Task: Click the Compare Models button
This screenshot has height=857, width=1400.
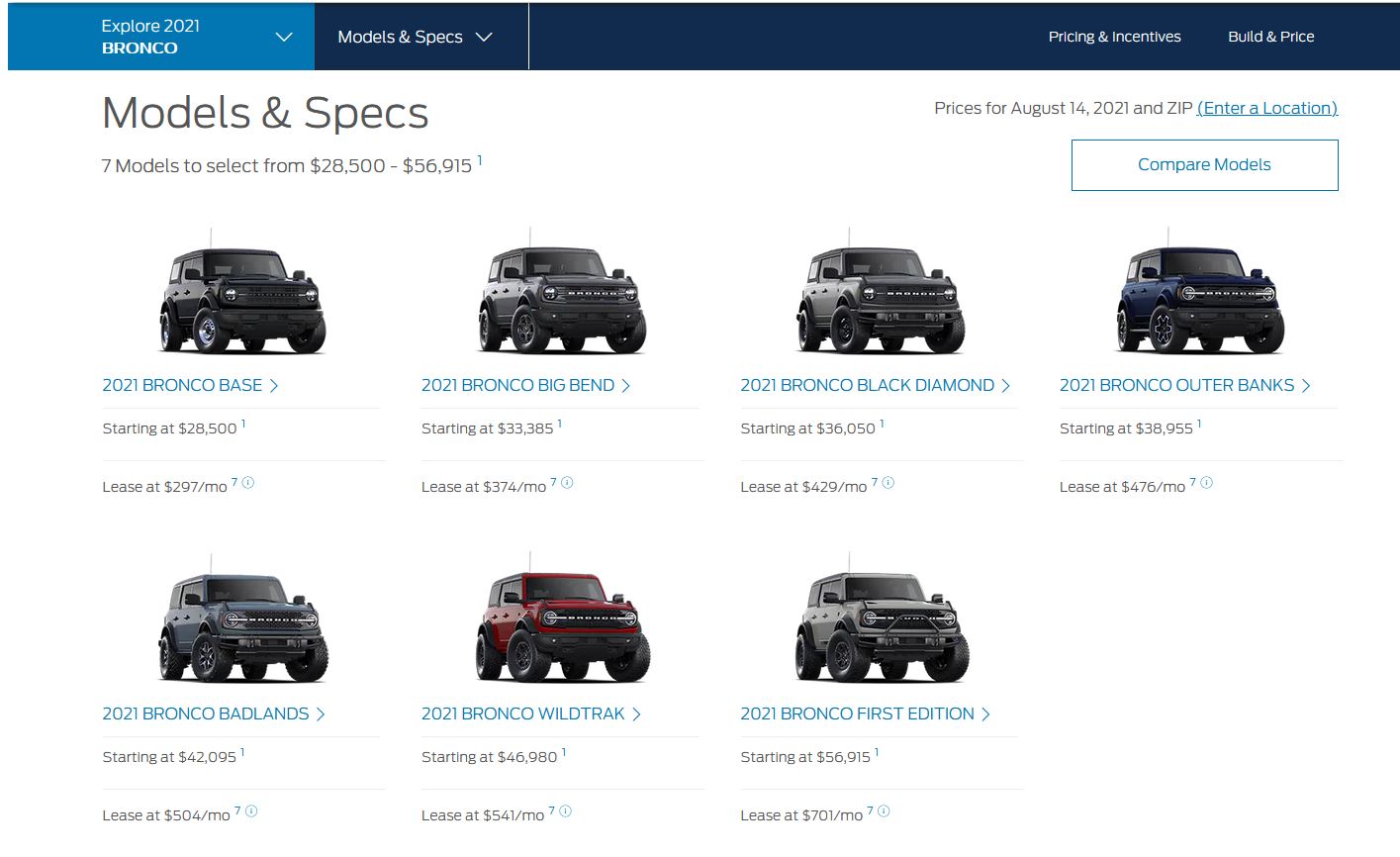Action: pos(1204,165)
